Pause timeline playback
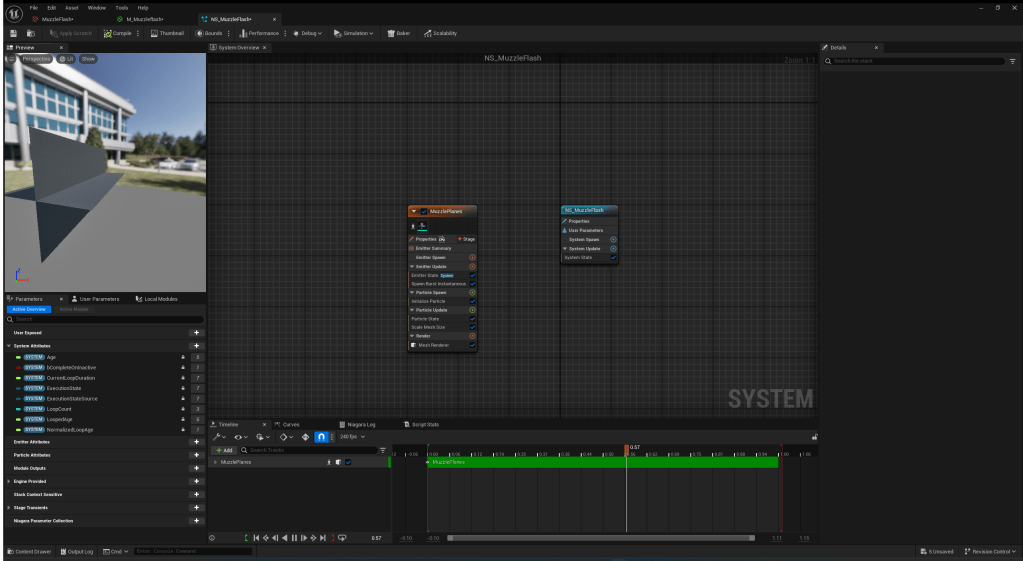This screenshot has height=561, width=1023. pos(294,538)
